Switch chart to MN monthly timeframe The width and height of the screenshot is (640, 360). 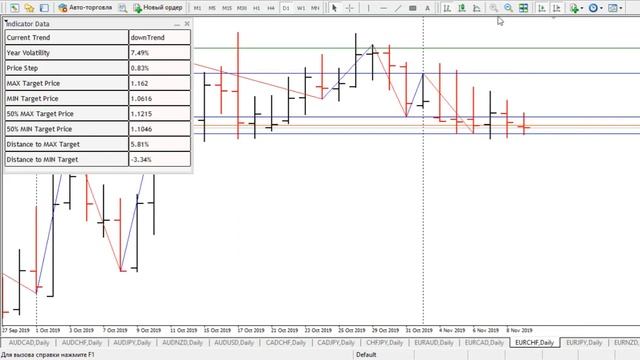tap(315, 8)
